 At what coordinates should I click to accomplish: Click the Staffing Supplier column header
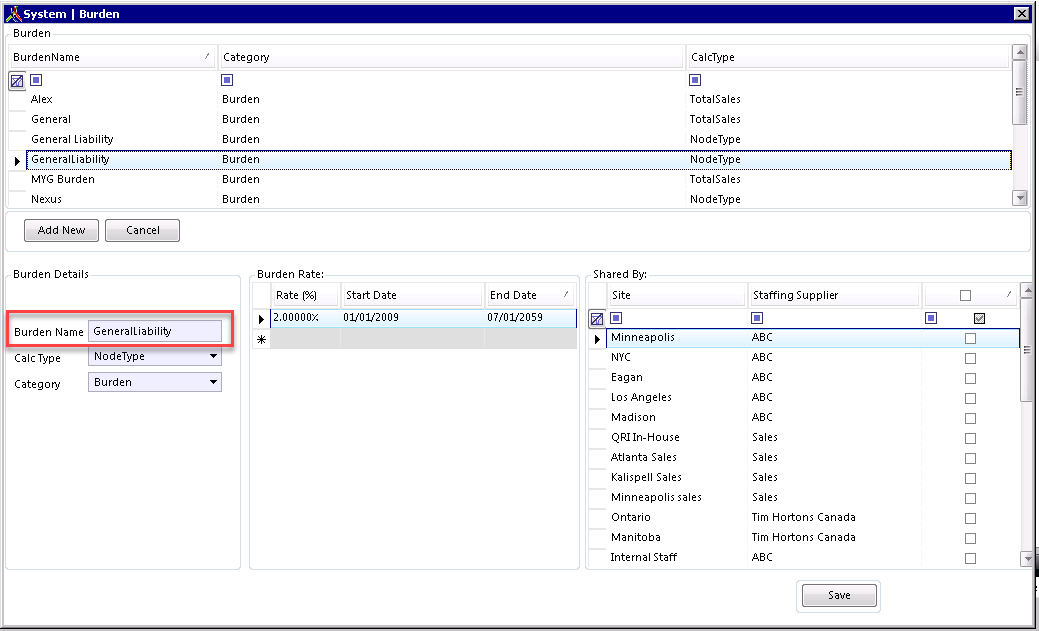point(833,295)
